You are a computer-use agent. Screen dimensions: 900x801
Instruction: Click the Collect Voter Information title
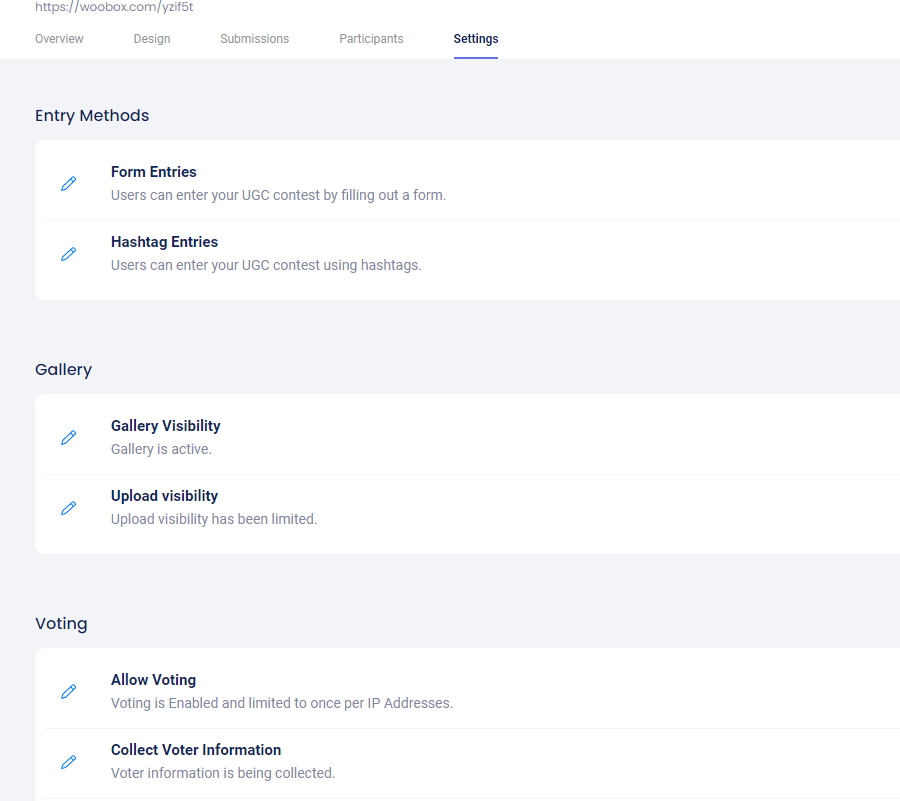(196, 750)
